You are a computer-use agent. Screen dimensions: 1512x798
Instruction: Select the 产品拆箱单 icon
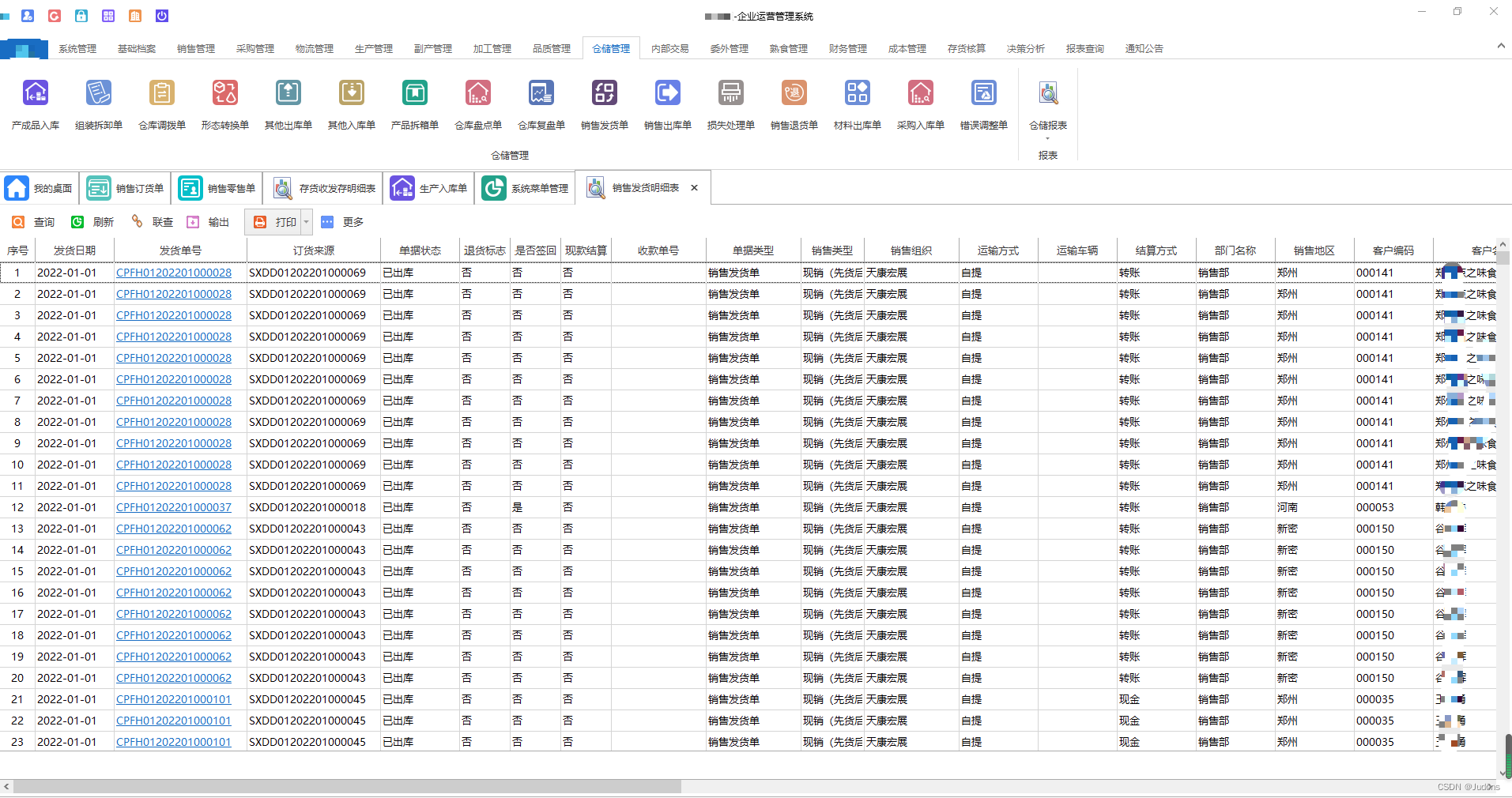point(414,103)
